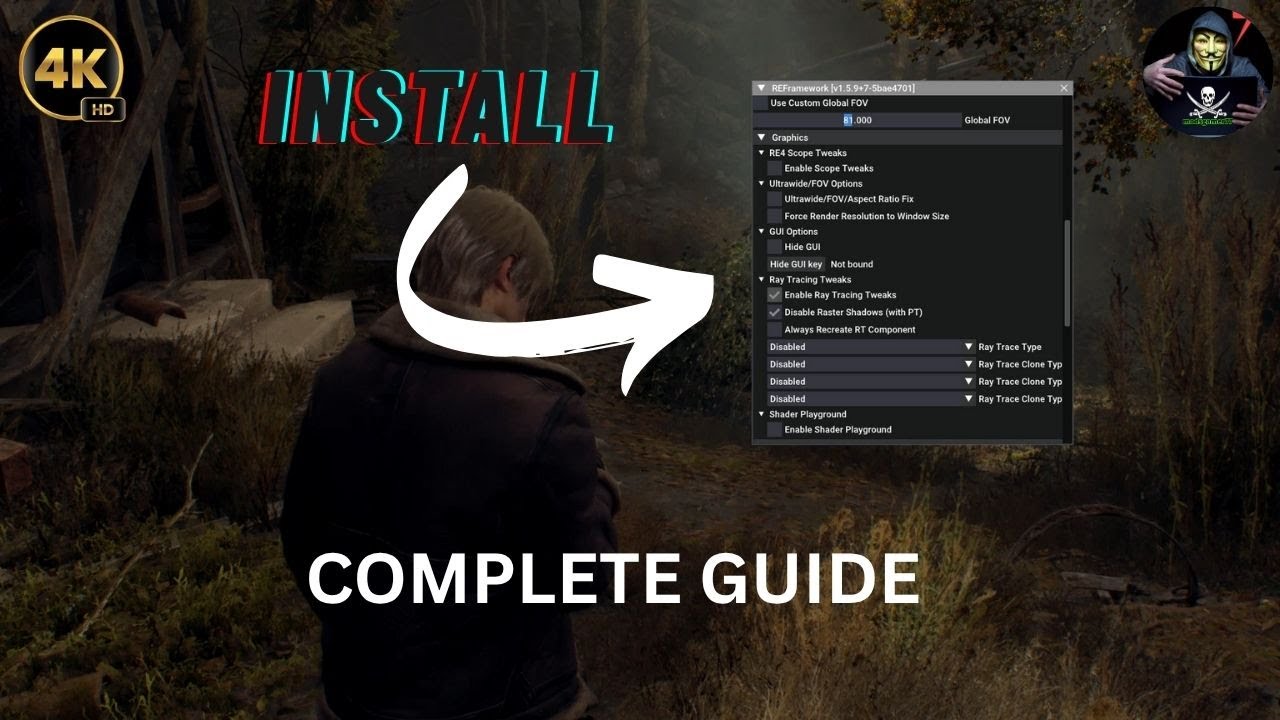Uncheck Enable Ray Tracing Tweaks
This screenshot has width=1280, height=720.
click(x=775, y=295)
